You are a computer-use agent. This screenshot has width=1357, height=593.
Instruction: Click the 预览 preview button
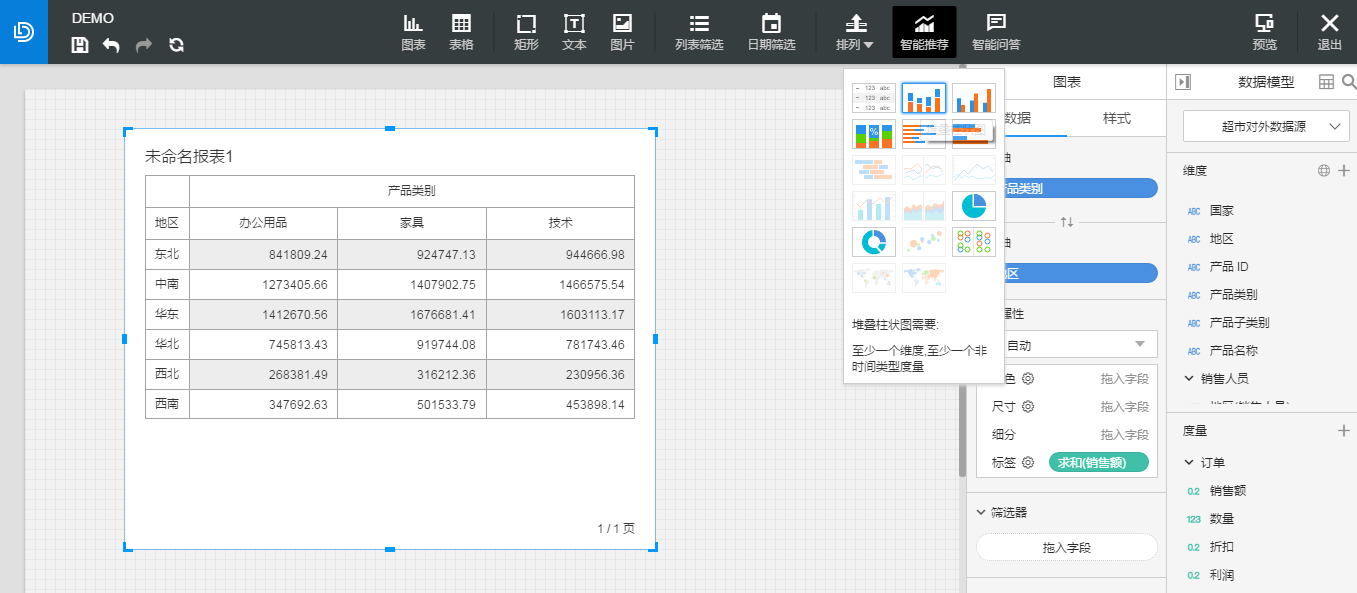point(1265,32)
